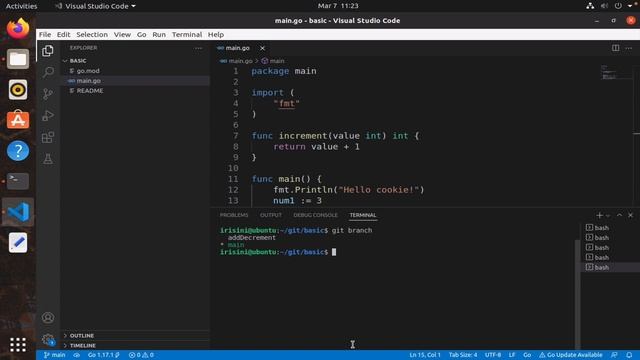Open the Terminal menu
The width and height of the screenshot is (640, 360).
pos(187,35)
